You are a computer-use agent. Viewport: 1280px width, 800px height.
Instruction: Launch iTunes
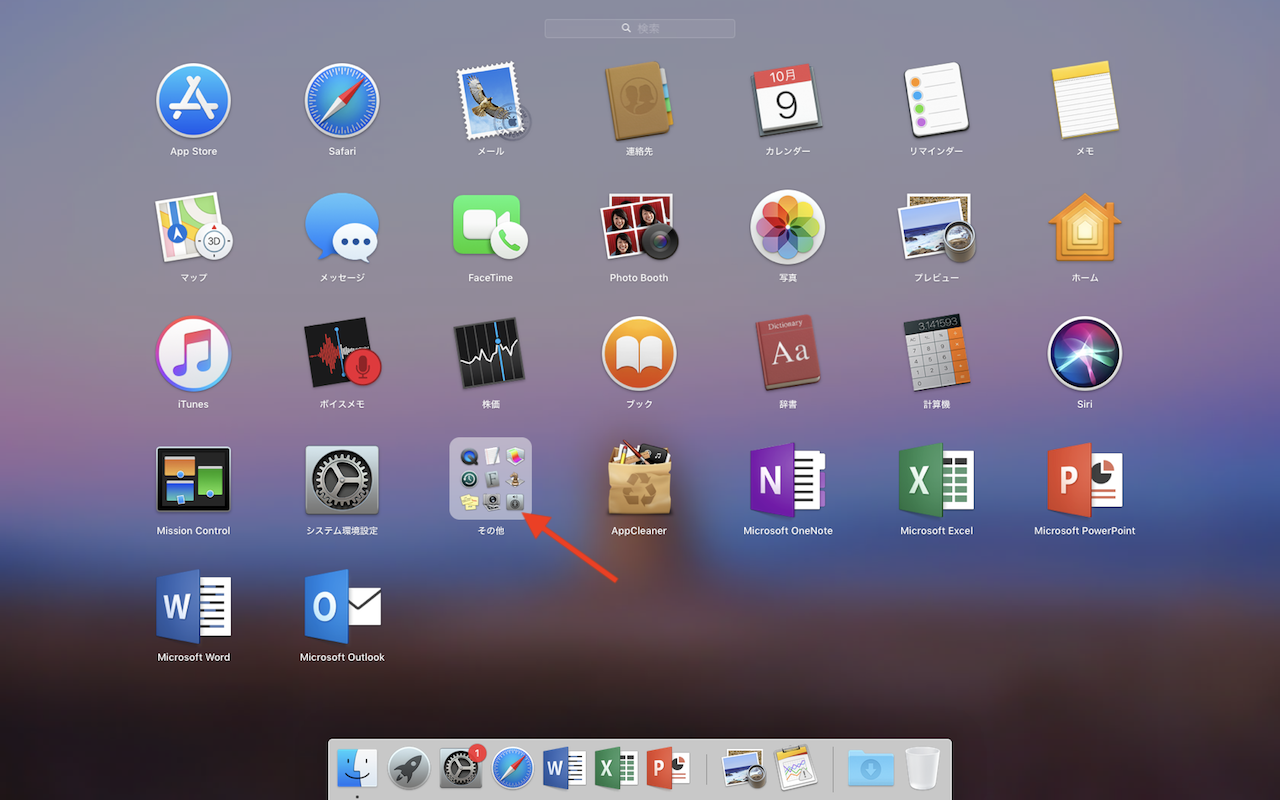[x=193, y=354]
